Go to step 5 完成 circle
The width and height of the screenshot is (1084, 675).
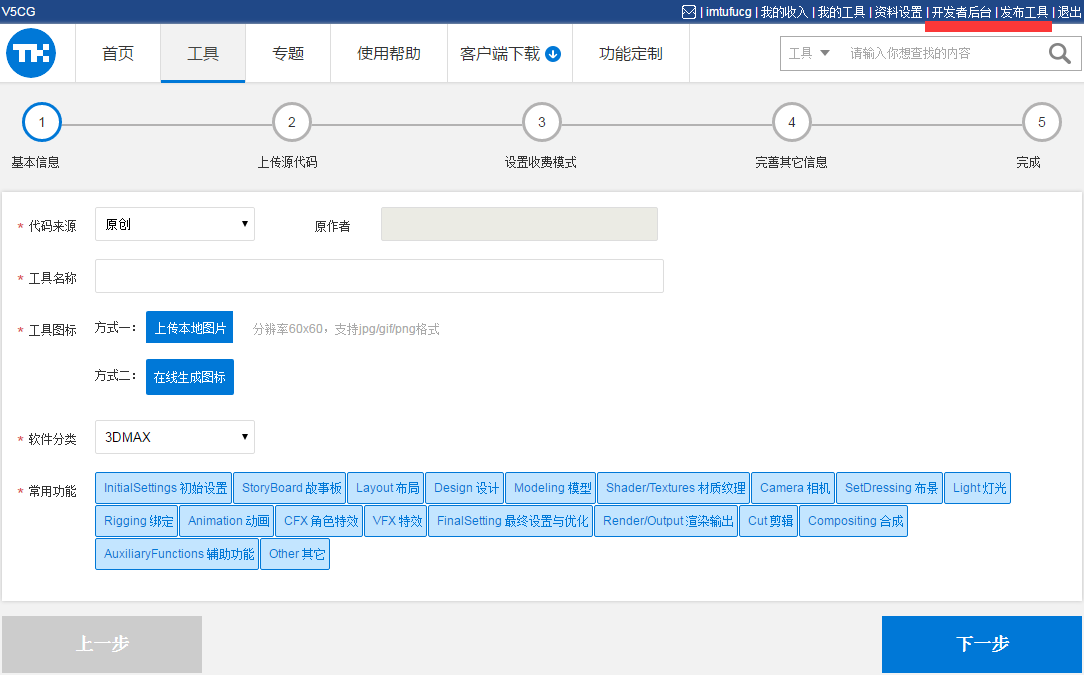(x=1042, y=122)
